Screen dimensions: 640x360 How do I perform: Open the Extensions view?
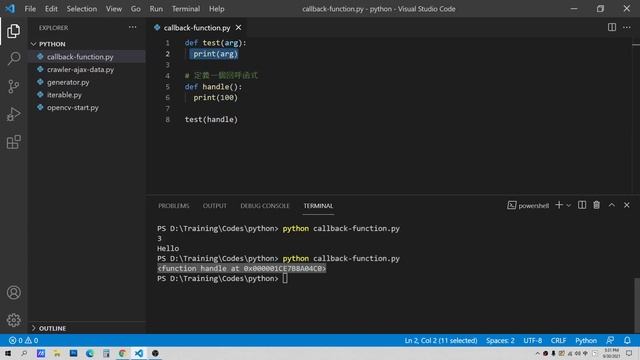(x=13, y=142)
